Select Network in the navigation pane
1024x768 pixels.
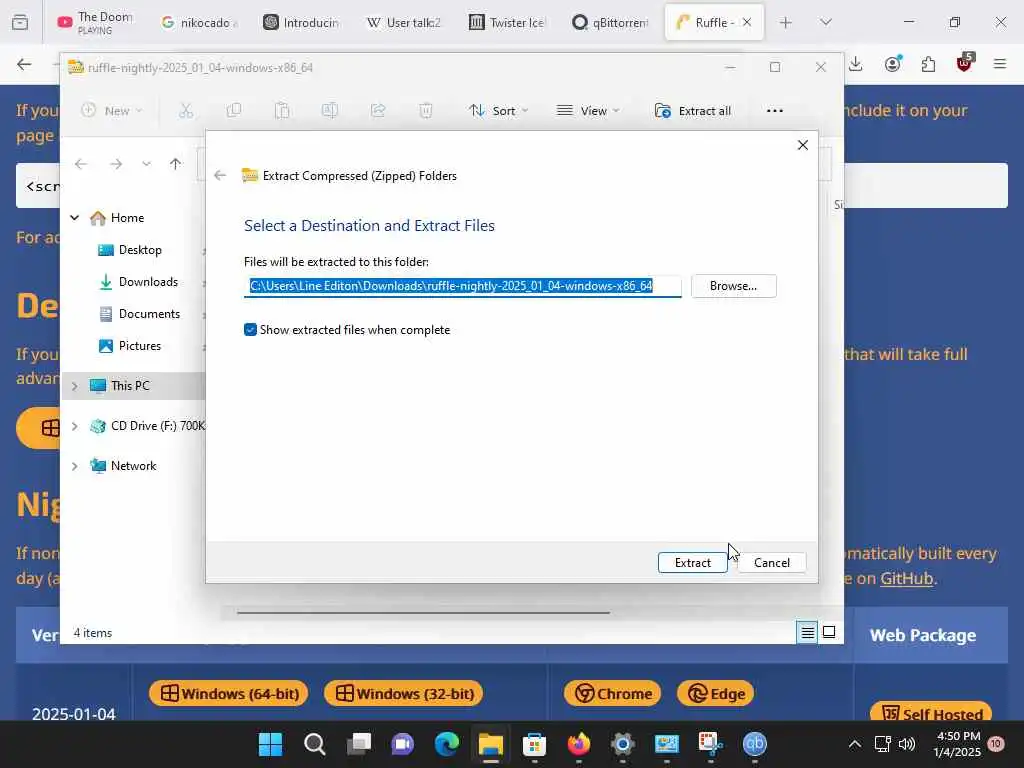point(133,466)
